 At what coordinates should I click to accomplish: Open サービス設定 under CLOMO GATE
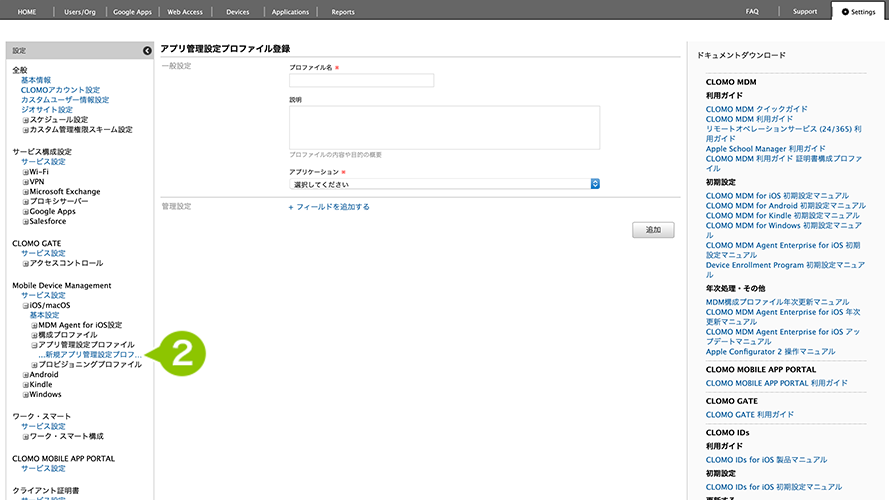click(43, 253)
